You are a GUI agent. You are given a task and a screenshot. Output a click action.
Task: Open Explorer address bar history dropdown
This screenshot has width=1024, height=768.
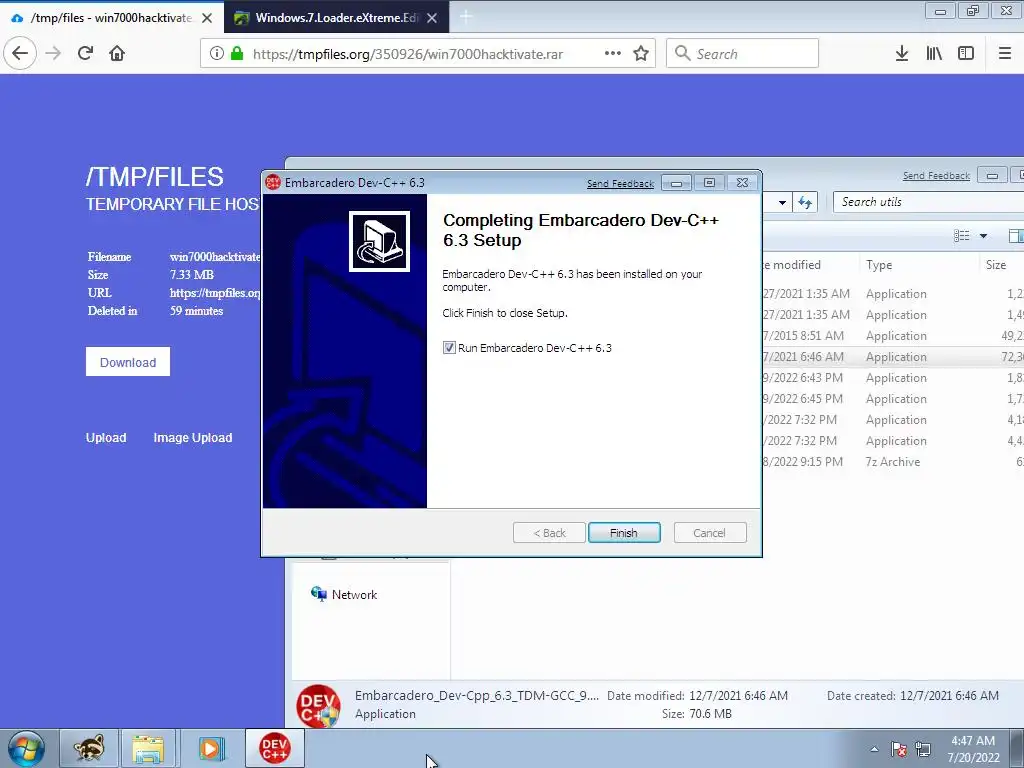782,202
